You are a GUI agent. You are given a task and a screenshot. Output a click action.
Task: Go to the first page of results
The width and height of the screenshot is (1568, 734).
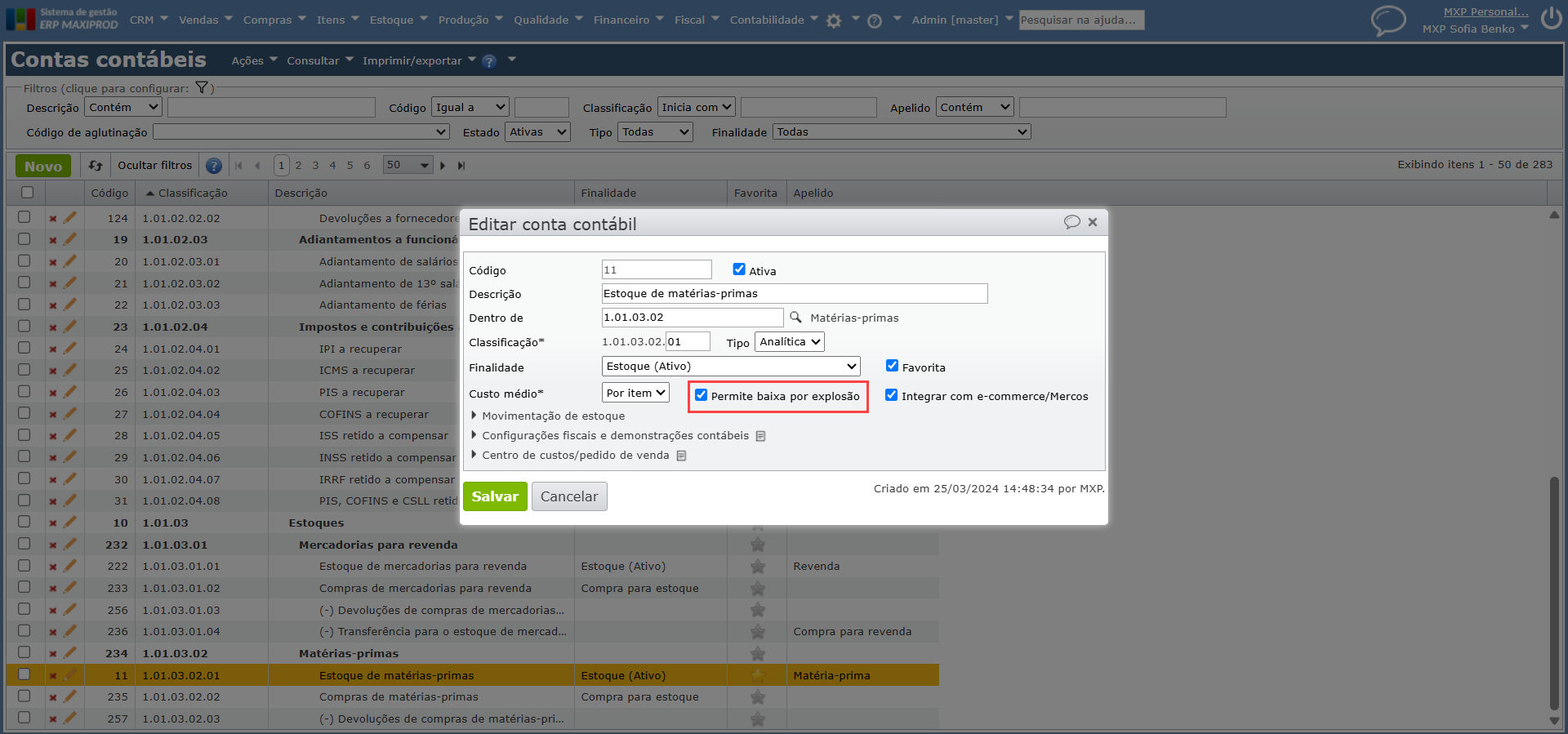click(238, 166)
